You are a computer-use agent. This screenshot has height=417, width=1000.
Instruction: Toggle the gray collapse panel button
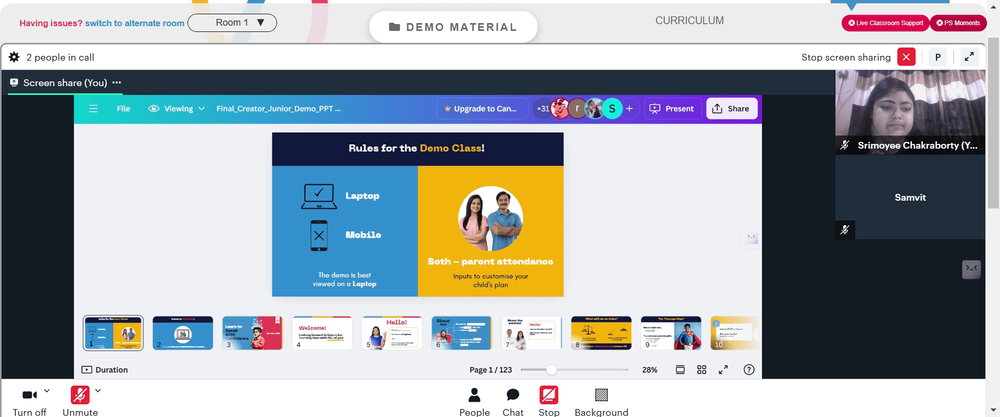pos(971,269)
